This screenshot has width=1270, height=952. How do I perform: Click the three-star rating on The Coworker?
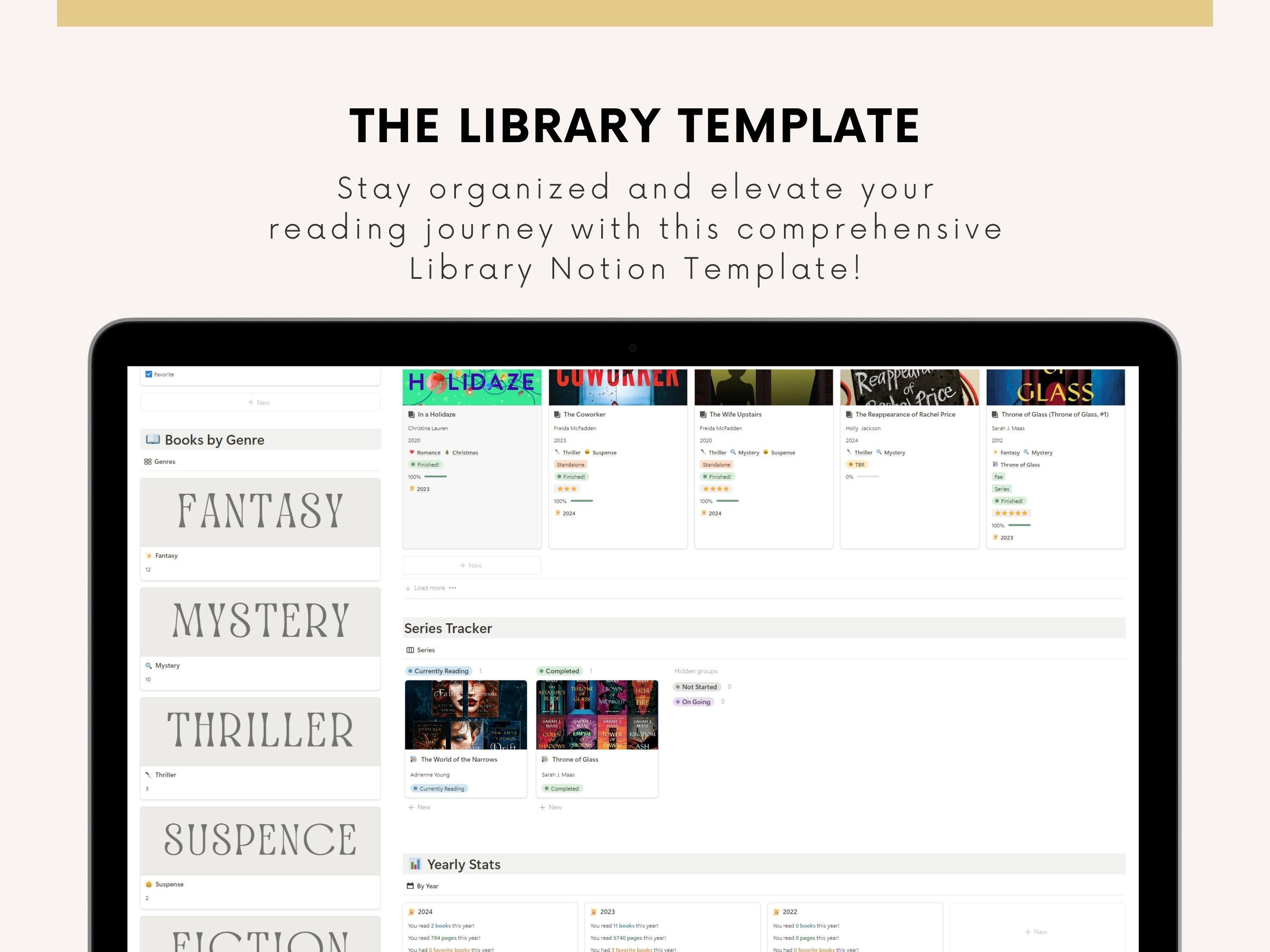click(567, 489)
